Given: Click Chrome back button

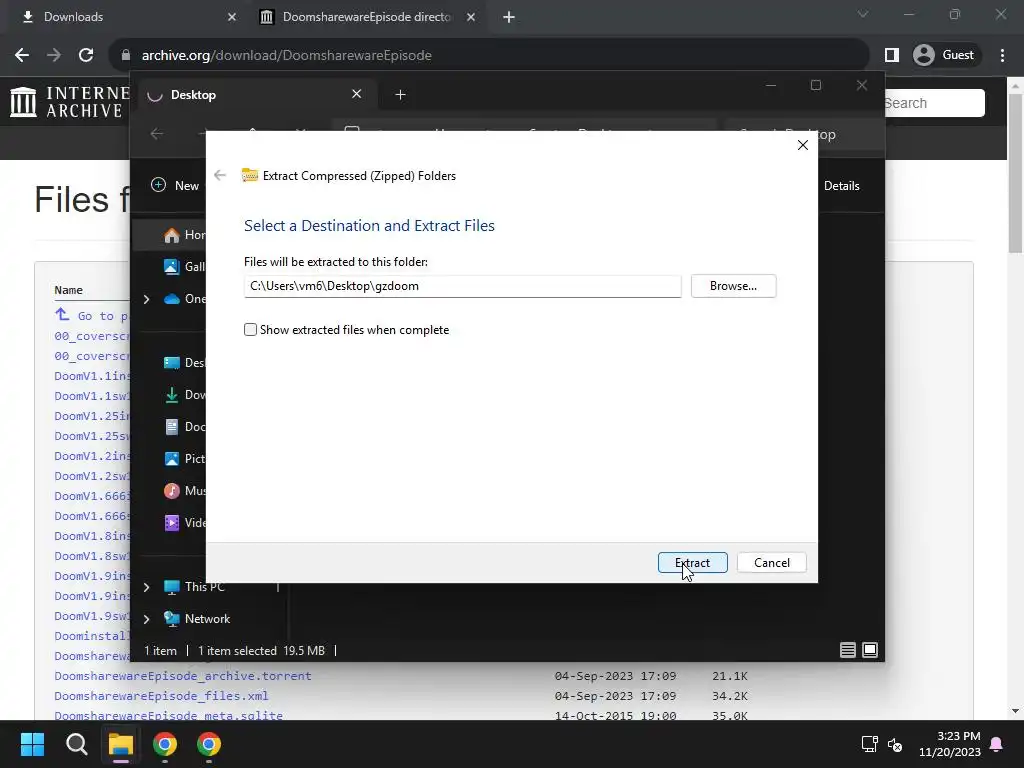Looking at the screenshot, I should [22, 55].
